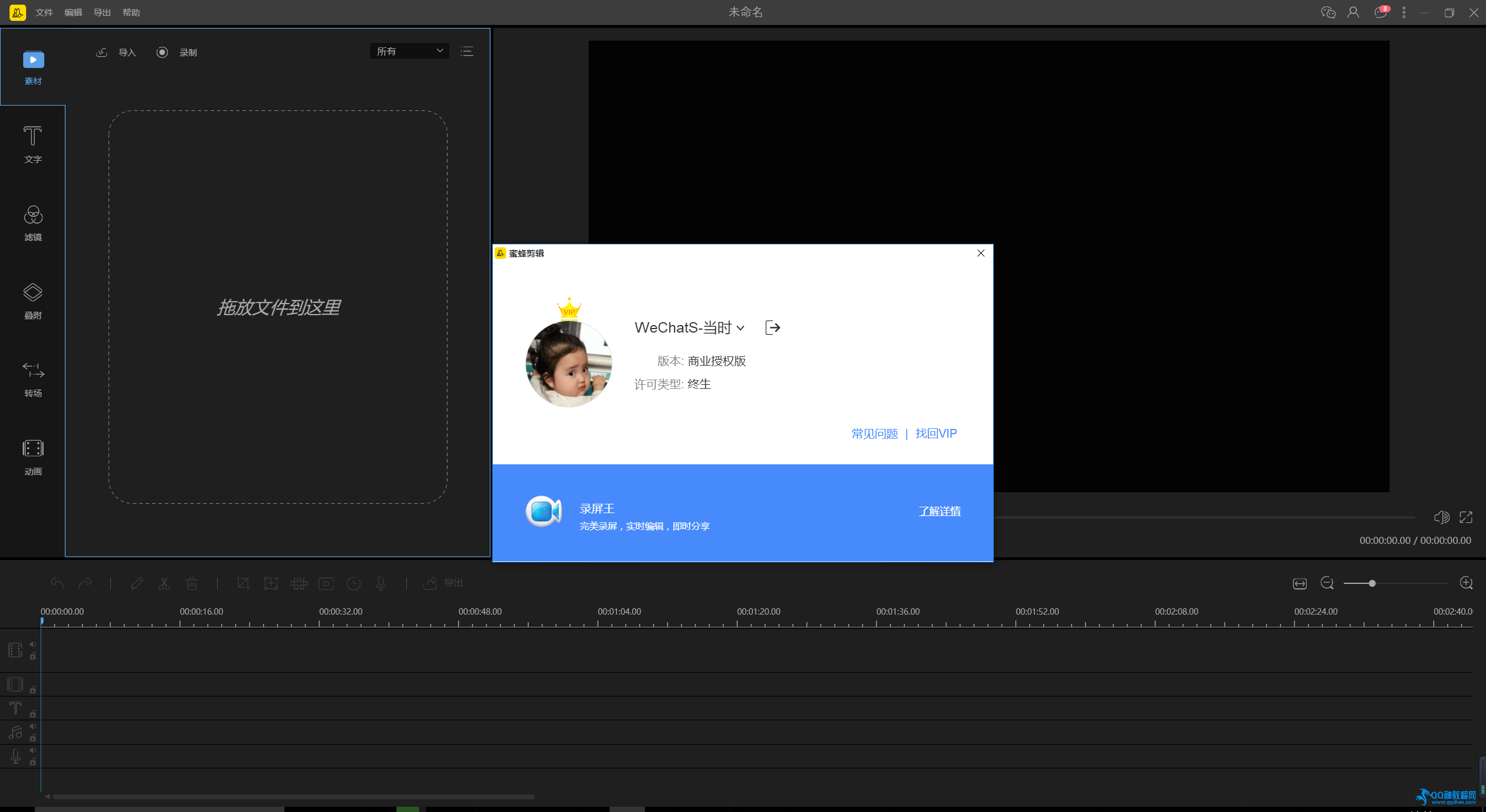Viewport: 1486px width, 812px height.
Task: Click the timeline zoom in magnifier
Action: coord(1466,583)
